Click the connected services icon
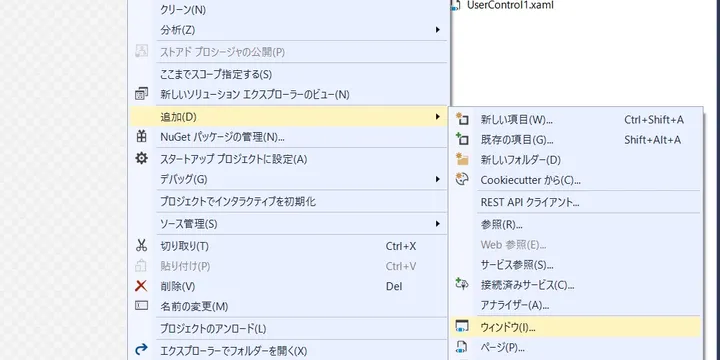Viewport: 720px width, 360px height. (x=461, y=284)
